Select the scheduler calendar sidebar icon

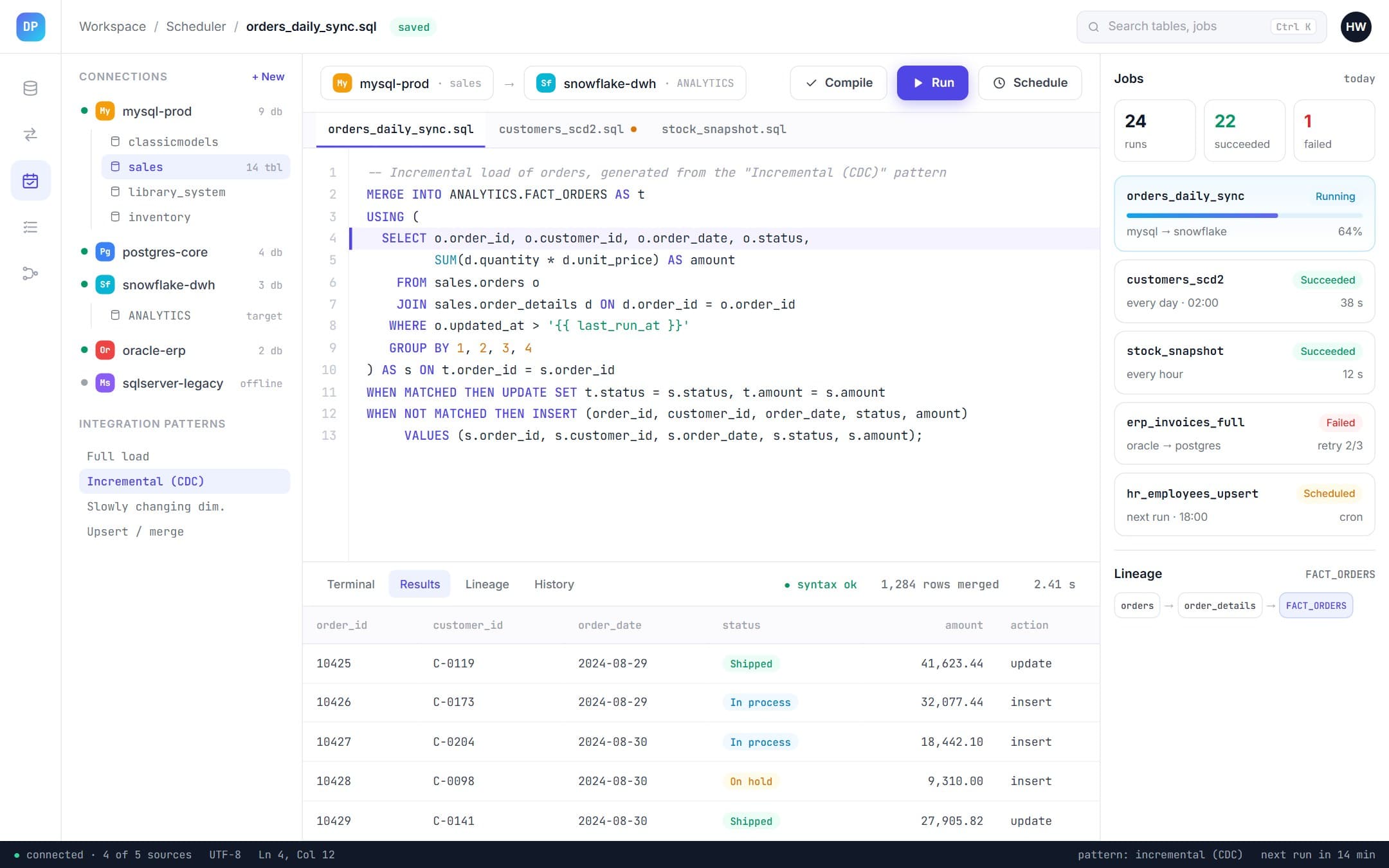pyautogui.click(x=30, y=181)
